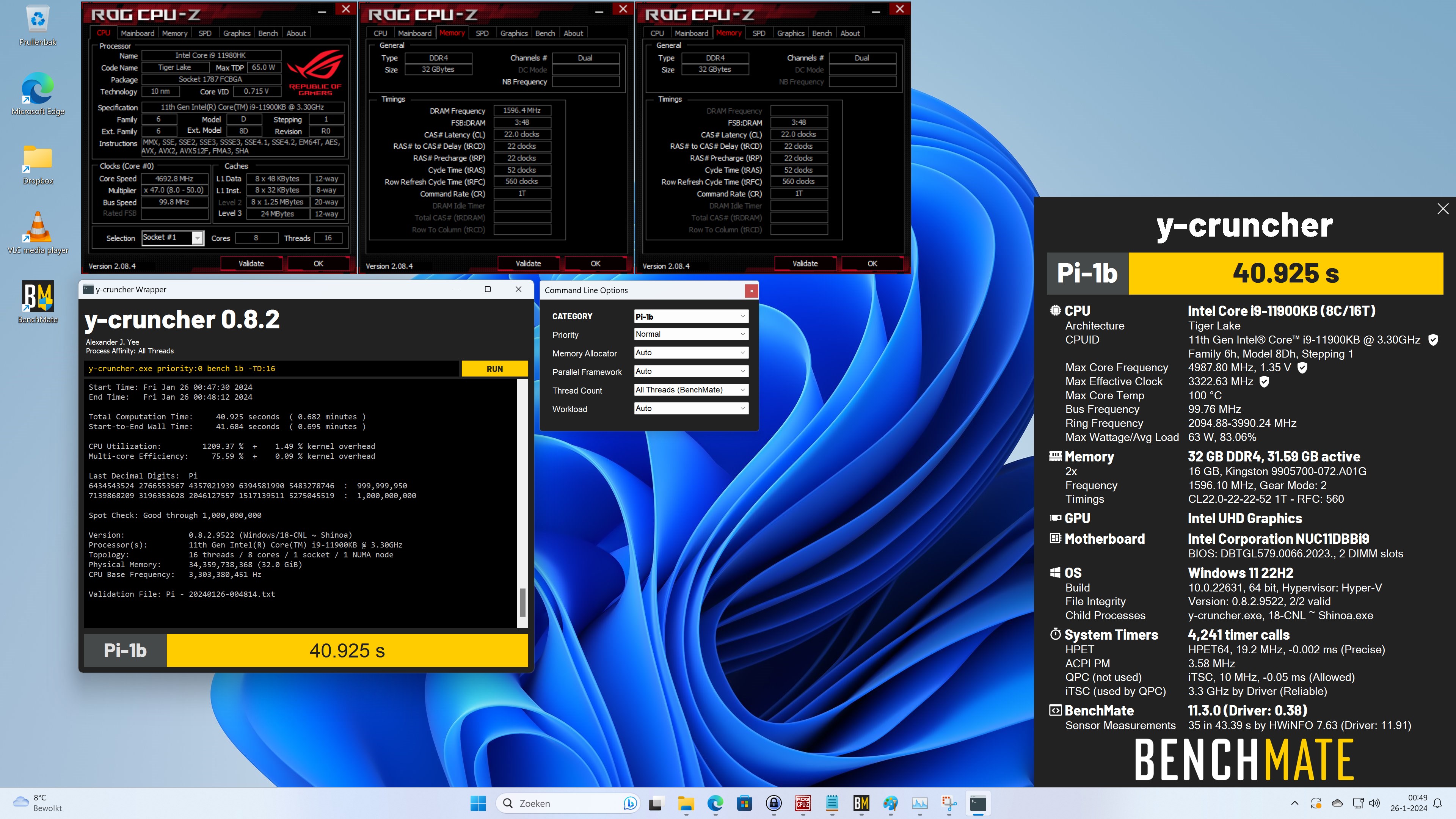Screen dimensions: 1456x819
Task: Open the CATEGORY dropdown set to Pi-1b
Action: click(691, 317)
